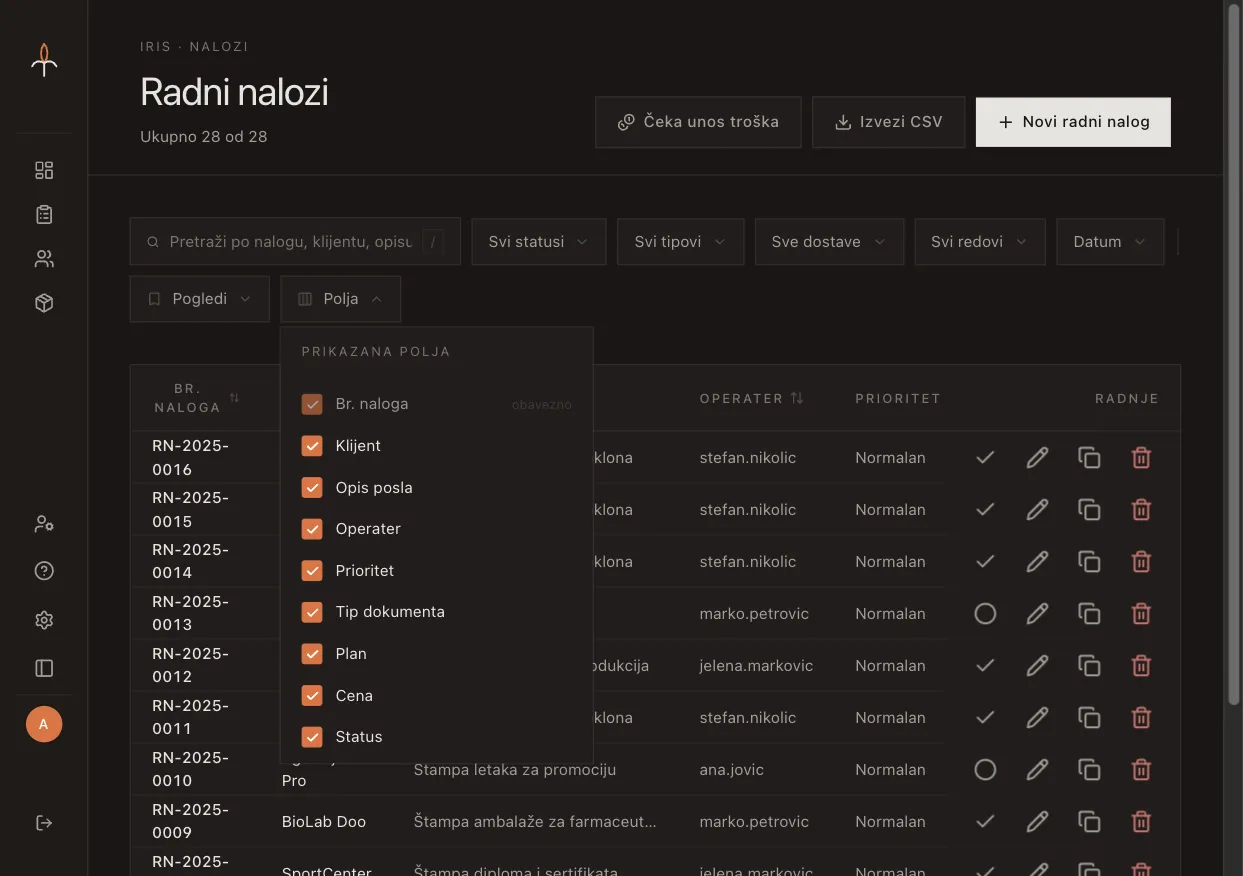Duplicate order RN-2025-0012 with copy icon

click(x=1089, y=665)
